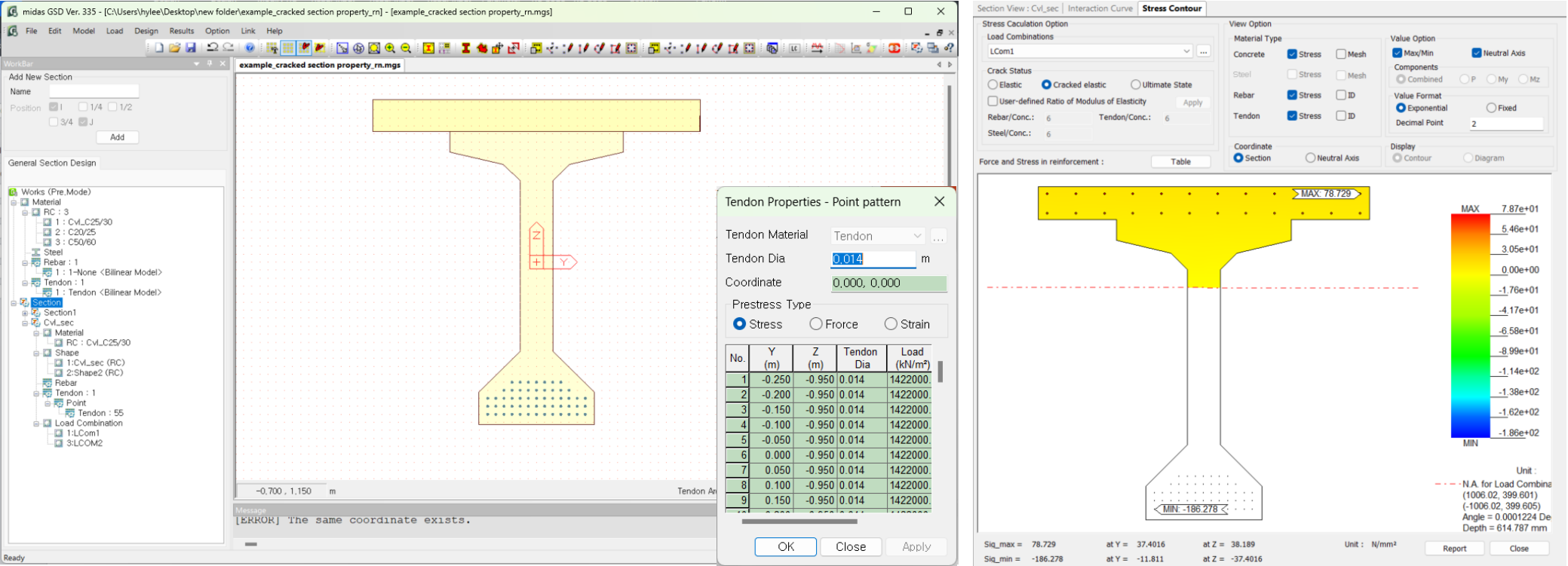This screenshot has height=566, width=1568.
Task: Open the Results menu
Action: point(182,31)
